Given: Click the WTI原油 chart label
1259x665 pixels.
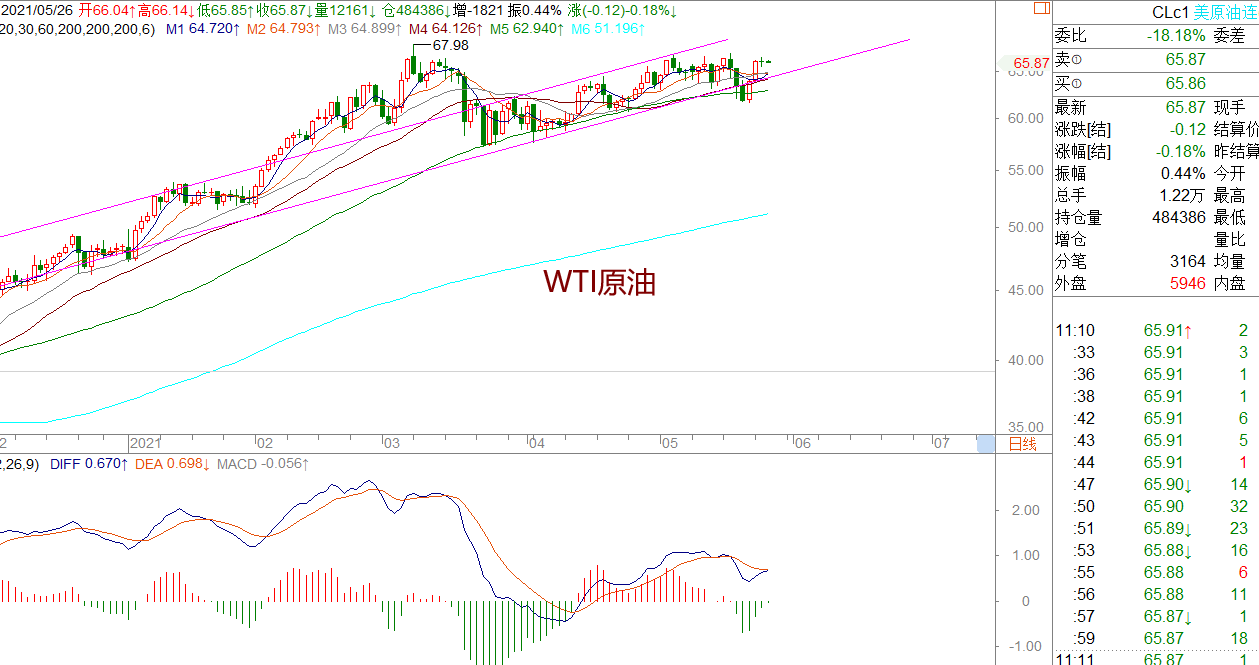Looking at the screenshot, I should [x=599, y=283].
